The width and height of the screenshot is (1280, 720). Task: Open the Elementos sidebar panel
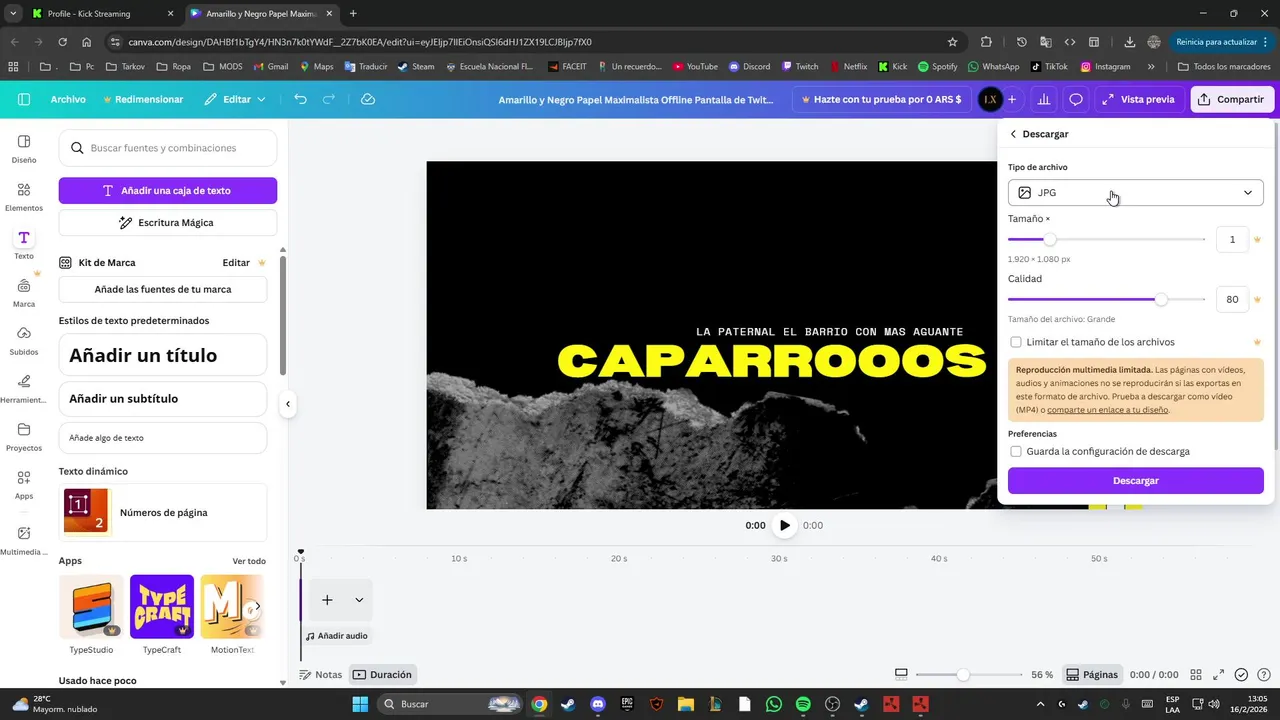(x=24, y=197)
